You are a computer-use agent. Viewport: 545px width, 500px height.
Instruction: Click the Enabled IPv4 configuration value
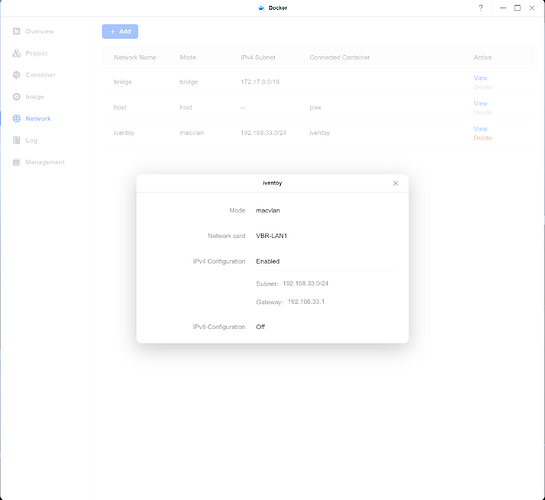pyautogui.click(x=268, y=261)
